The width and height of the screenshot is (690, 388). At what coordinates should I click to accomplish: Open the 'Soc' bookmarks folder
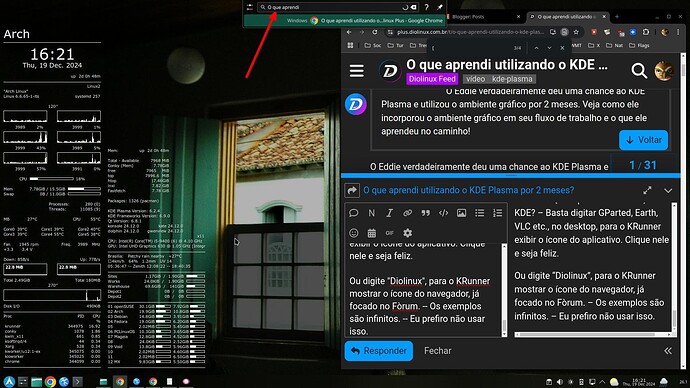[x=373, y=45]
